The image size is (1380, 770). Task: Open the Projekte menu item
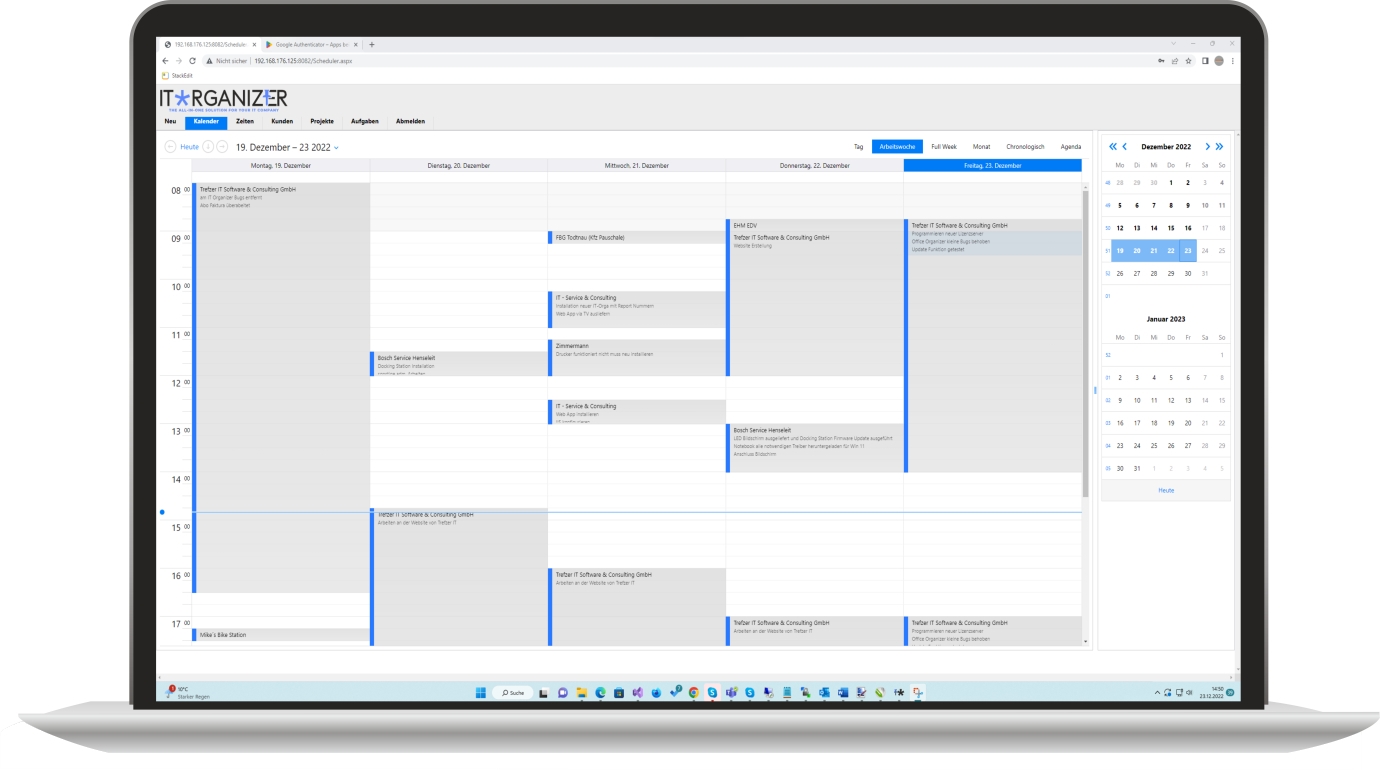pyautogui.click(x=322, y=121)
